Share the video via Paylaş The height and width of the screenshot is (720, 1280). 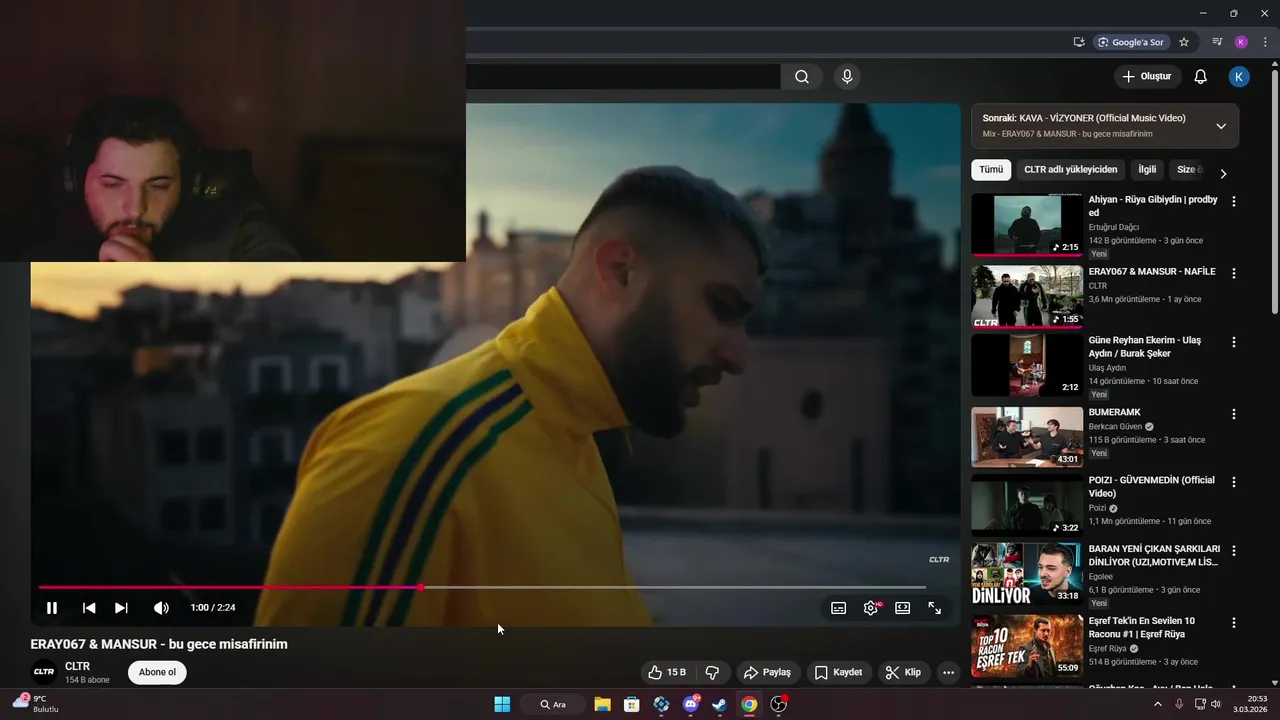(x=767, y=672)
